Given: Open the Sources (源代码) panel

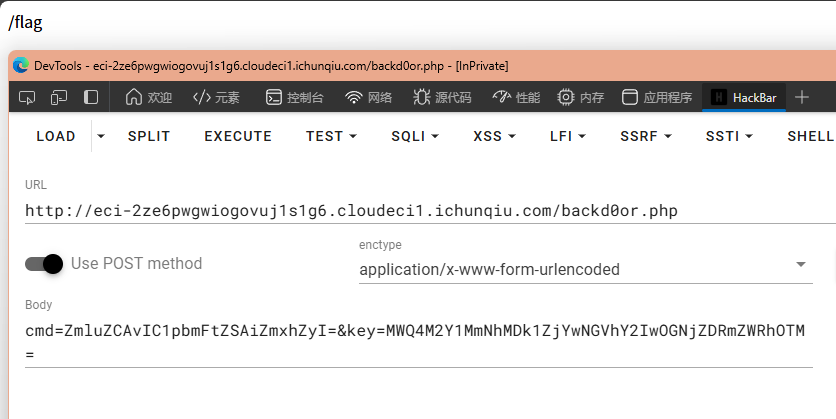Looking at the screenshot, I should coord(439,97).
